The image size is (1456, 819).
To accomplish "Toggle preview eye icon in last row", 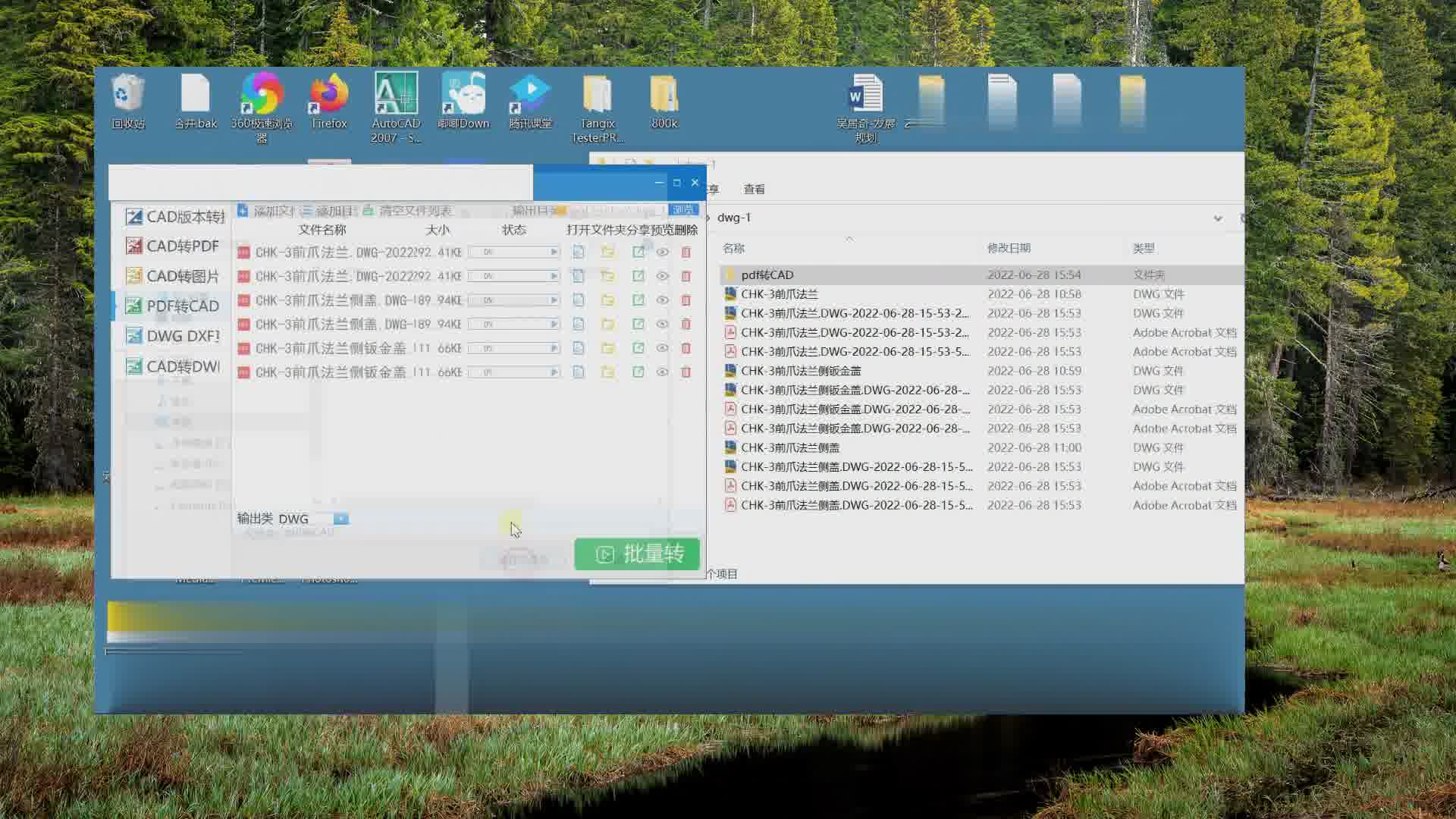I will click(662, 372).
